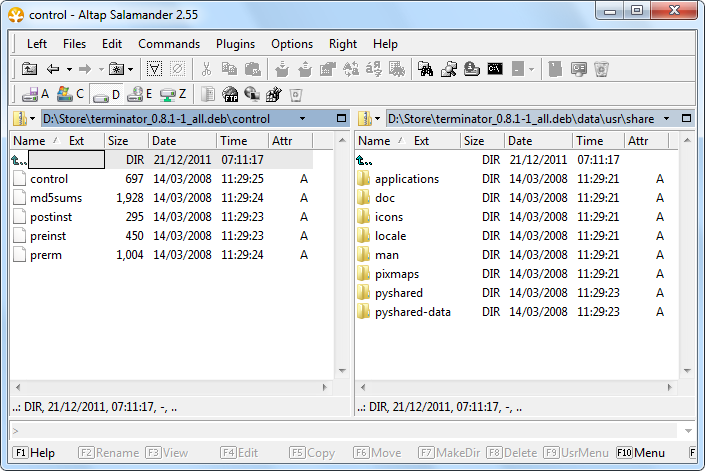
Task: Open the Forward history dropdown arrow
Action: coord(101,70)
